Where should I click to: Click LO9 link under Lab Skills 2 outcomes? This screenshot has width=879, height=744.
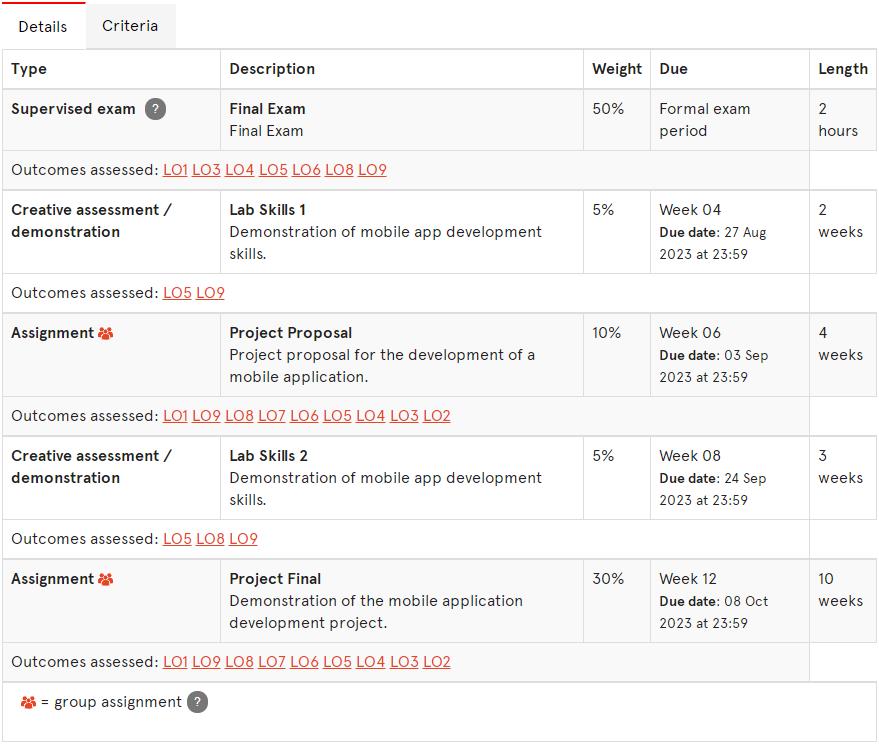tap(243, 539)
